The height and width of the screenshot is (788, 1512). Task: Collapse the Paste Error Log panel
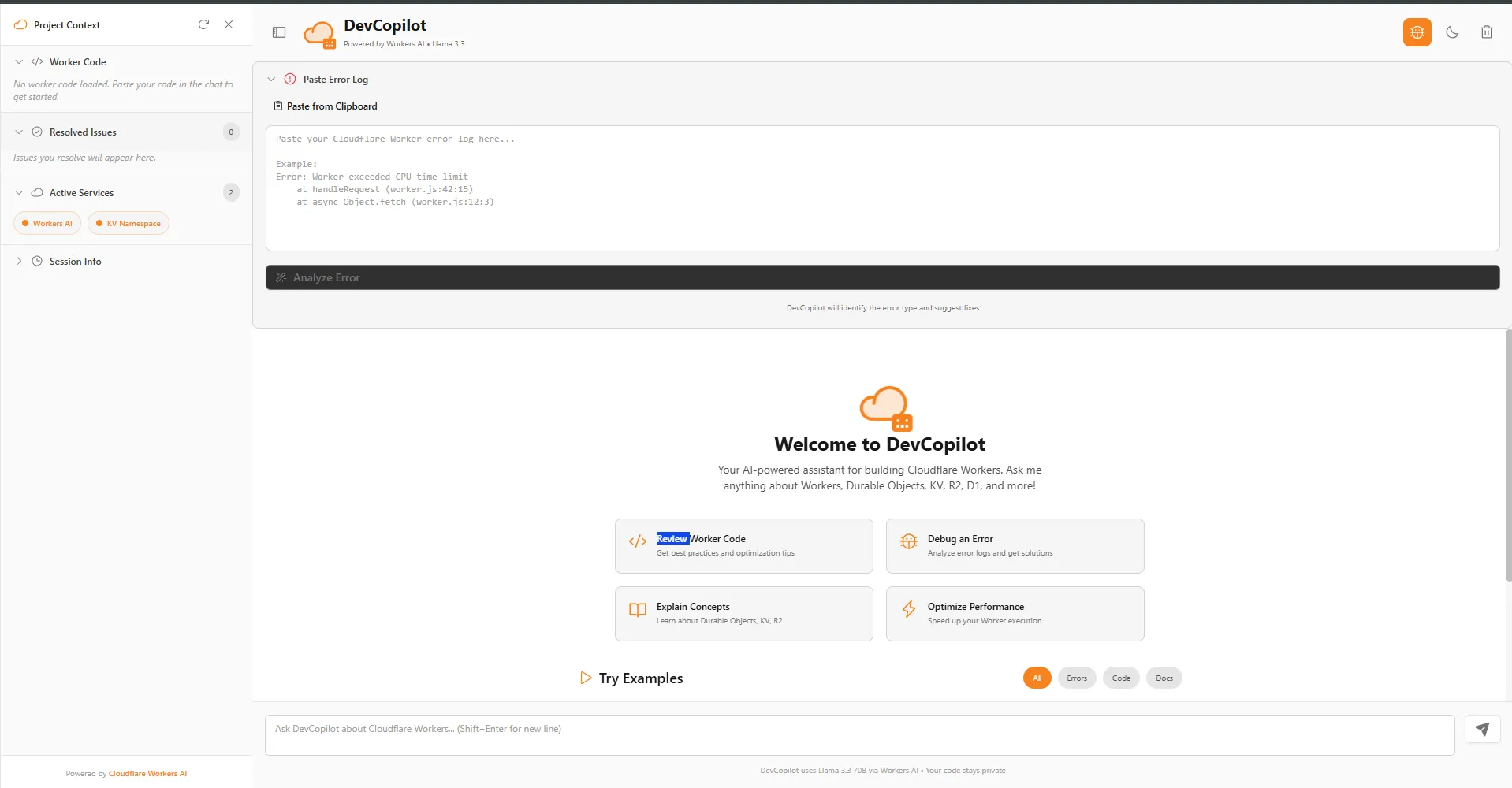(271, 79)
